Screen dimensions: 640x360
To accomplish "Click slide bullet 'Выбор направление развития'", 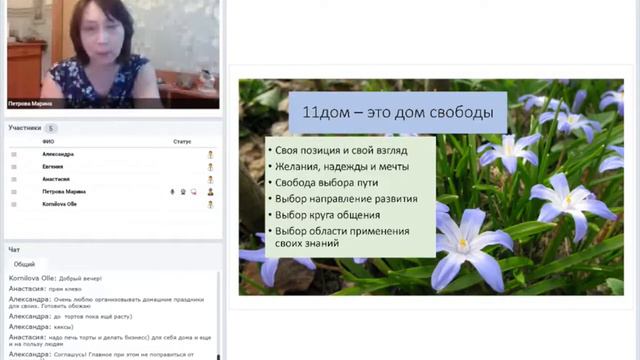I will (x=346, y=199).
